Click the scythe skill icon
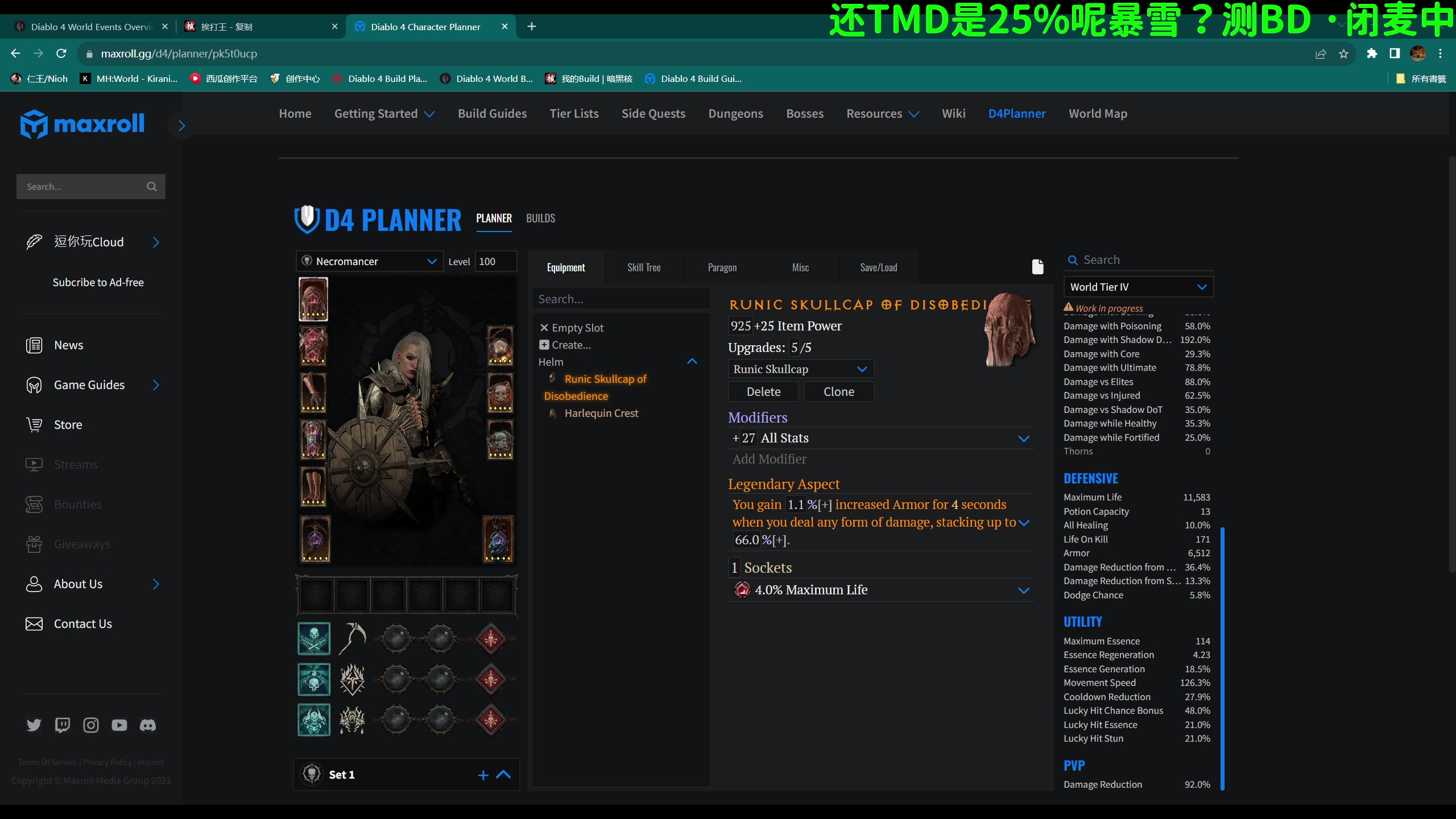This screenshot has width=1456, height=819. pos(353,638)
